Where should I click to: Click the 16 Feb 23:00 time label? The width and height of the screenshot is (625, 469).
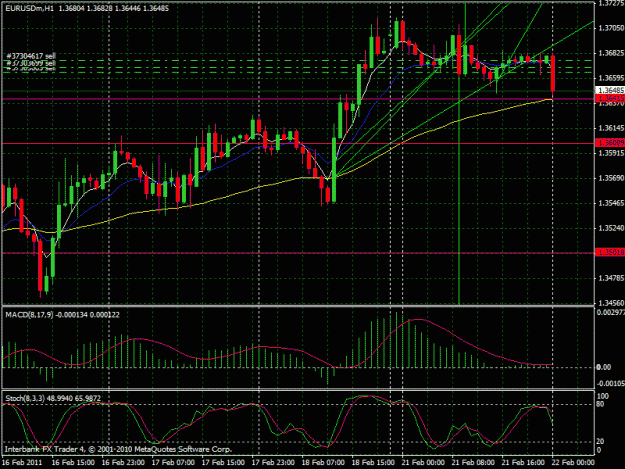[x=123, y=463]
